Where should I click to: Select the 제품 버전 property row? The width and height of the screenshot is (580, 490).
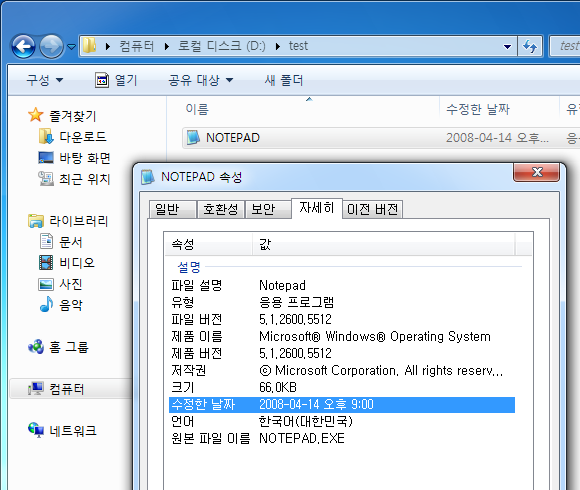click(342, 354)
